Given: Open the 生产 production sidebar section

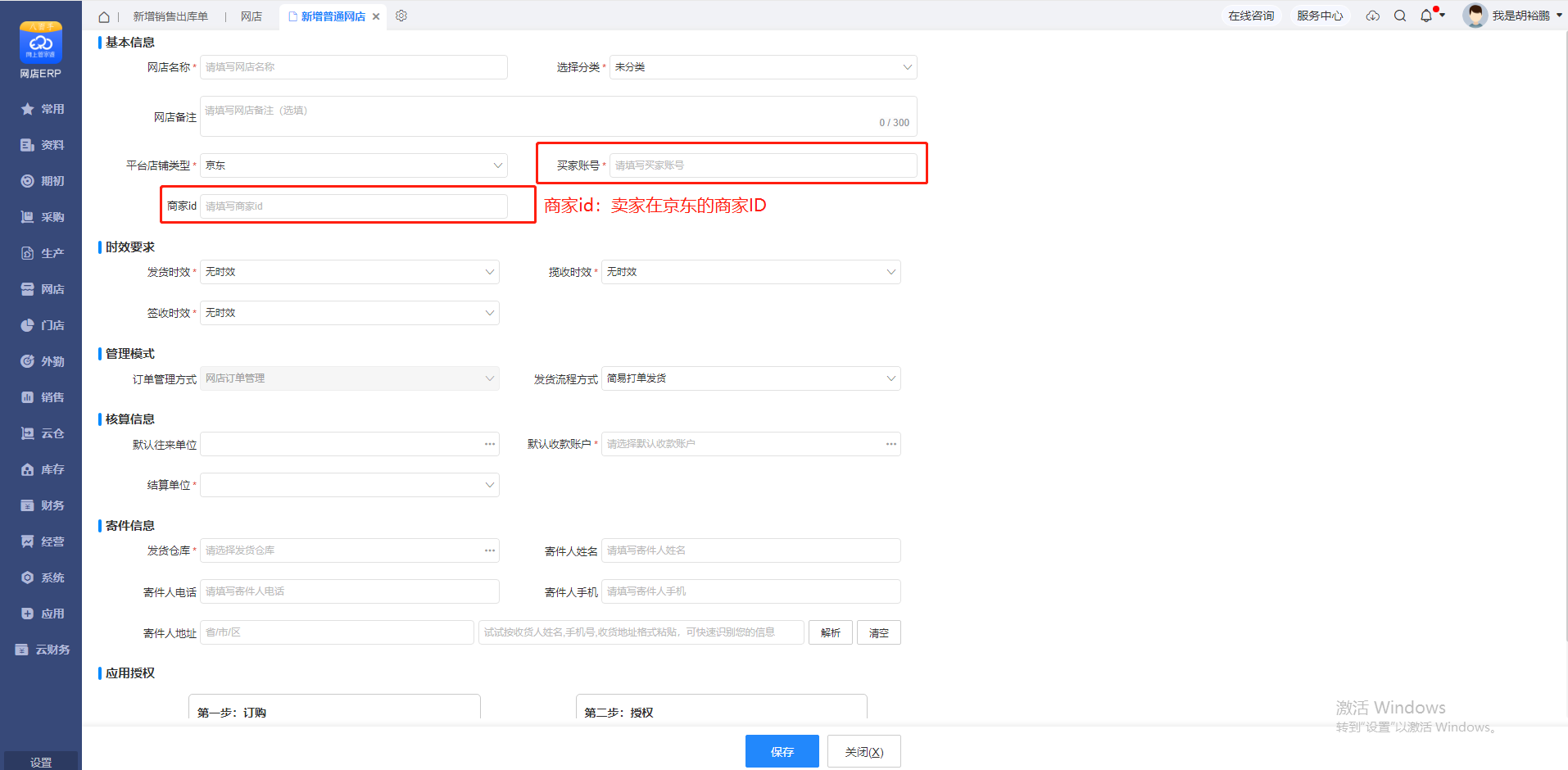Looking at the screenshot, I should [41, 253].
